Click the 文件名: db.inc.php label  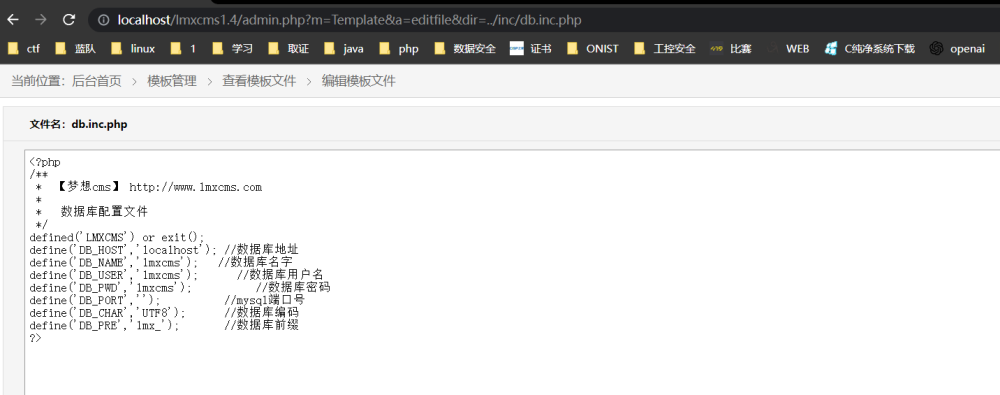click(x=78, y=124)
